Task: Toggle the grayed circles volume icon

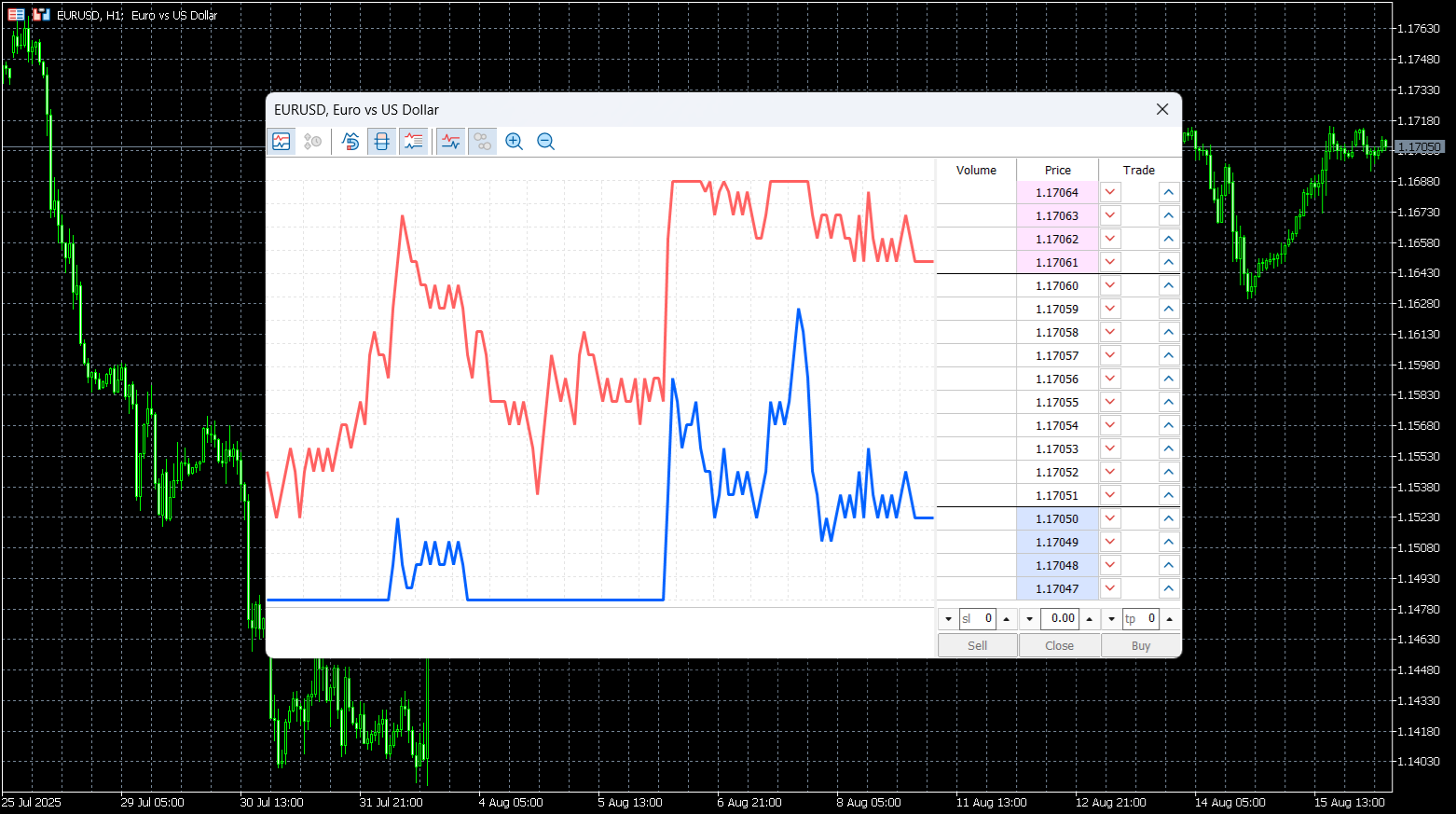Action: [483, 142]
